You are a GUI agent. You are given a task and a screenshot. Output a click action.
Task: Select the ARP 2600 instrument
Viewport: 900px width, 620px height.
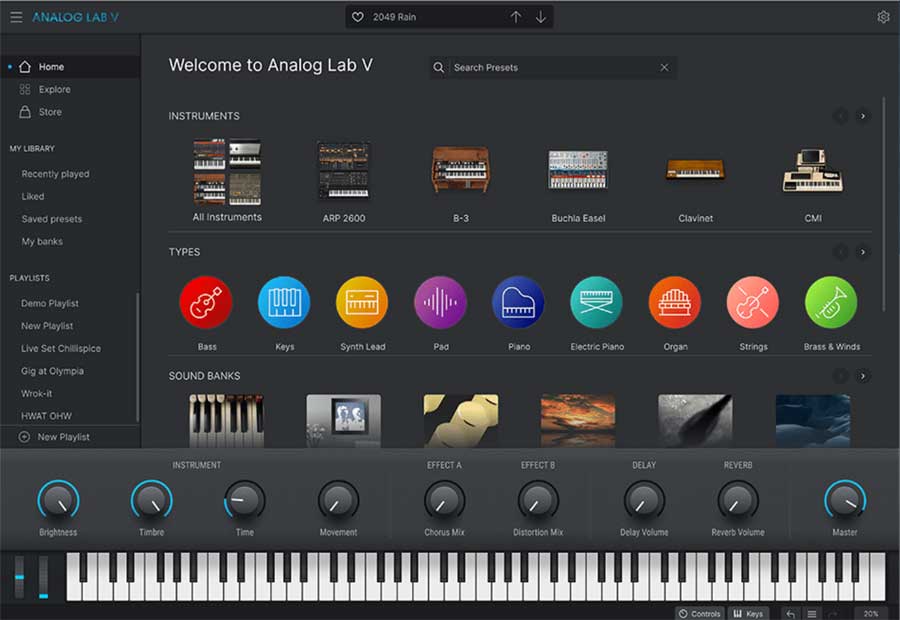344,181
